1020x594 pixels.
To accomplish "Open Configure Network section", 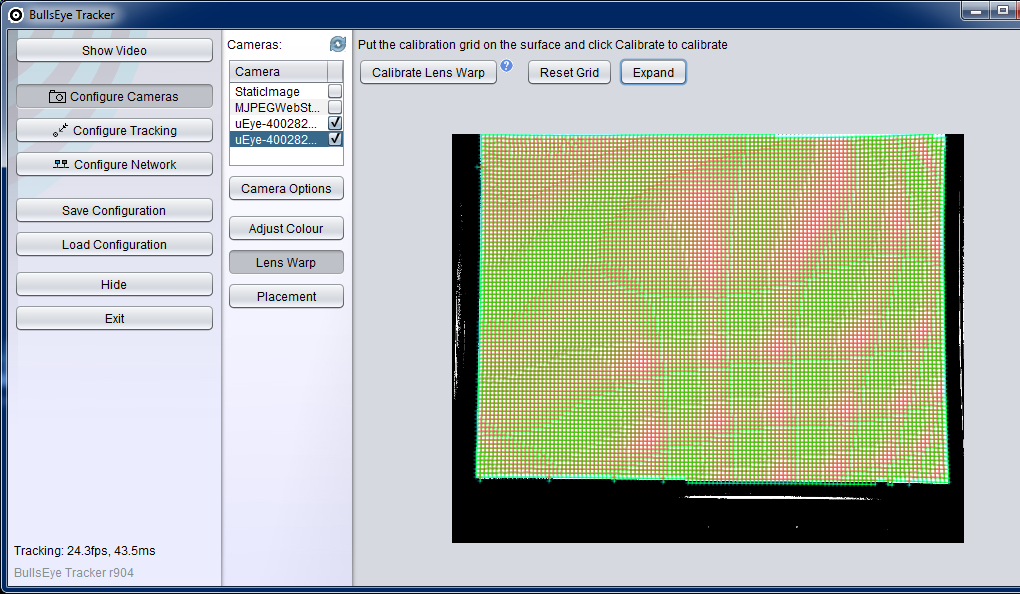I will [x=114, y=165].
